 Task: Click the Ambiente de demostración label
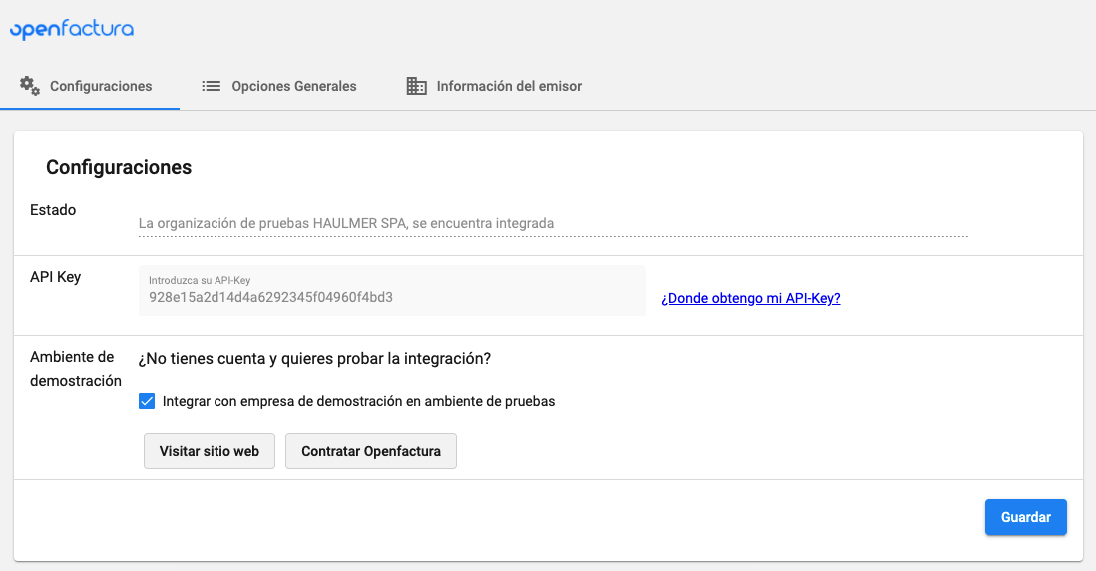tap(75, 368)
